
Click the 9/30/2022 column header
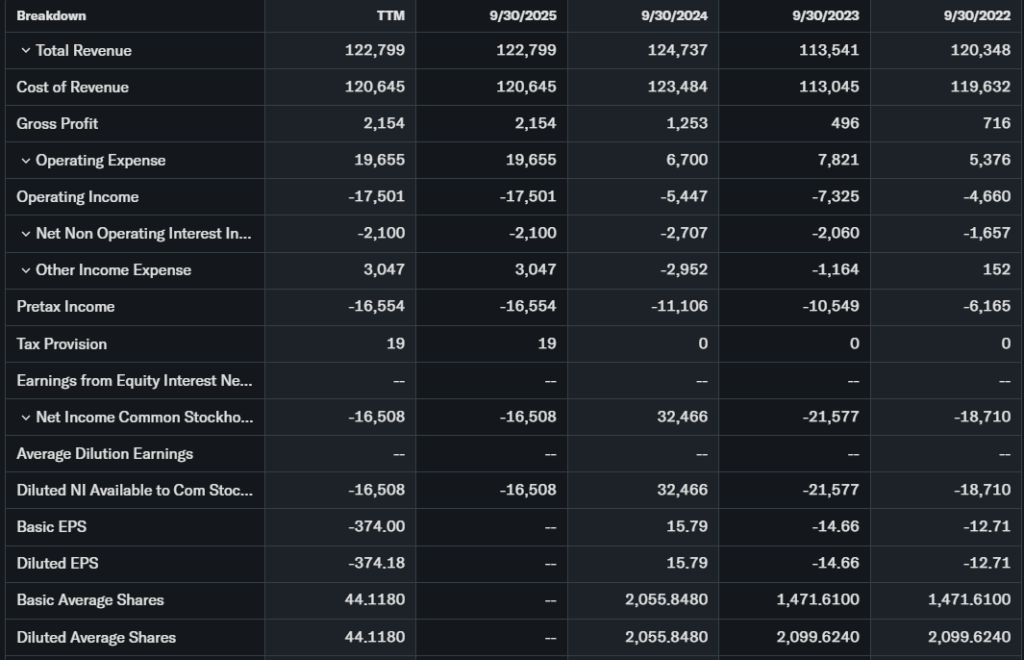click(x=977, y=16)
